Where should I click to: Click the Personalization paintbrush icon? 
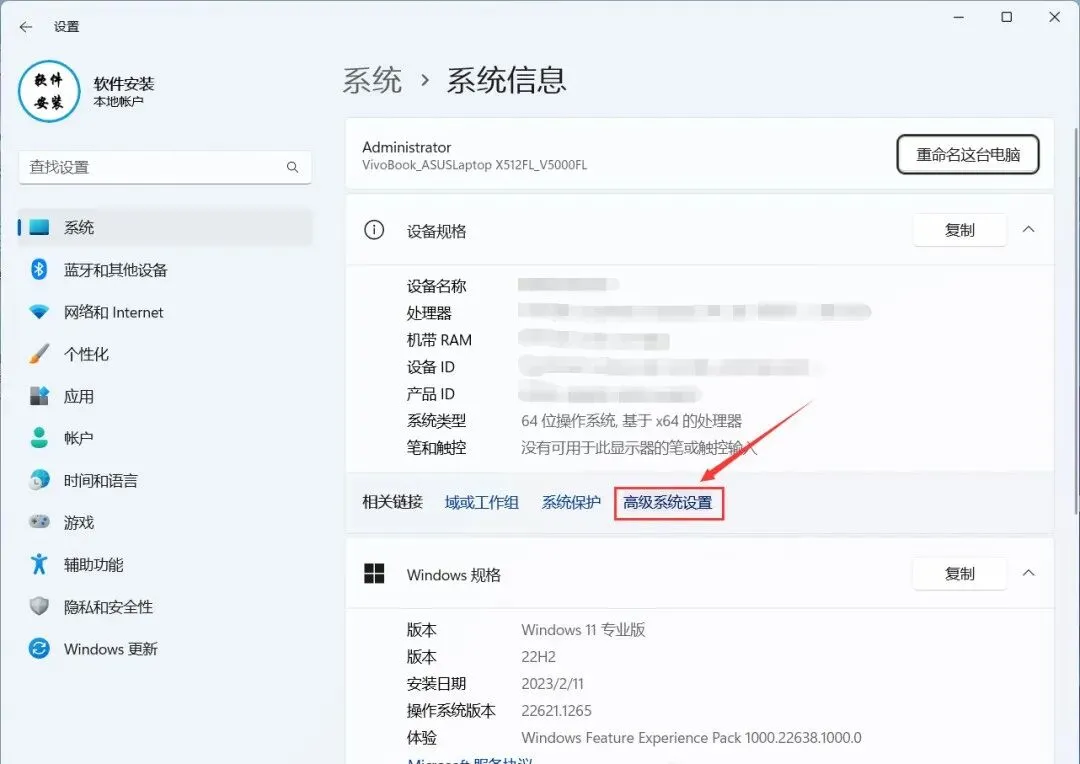(x=39, y=354)
